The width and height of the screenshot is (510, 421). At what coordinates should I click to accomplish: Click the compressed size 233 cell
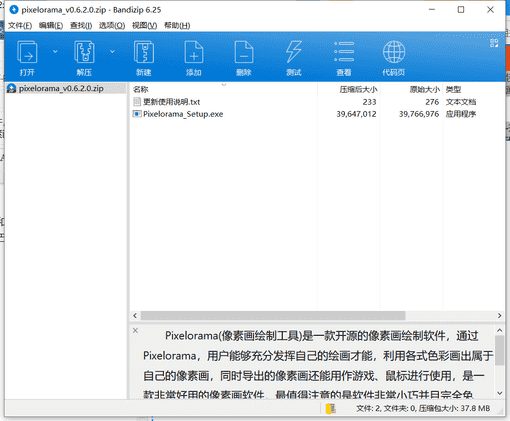369,102
